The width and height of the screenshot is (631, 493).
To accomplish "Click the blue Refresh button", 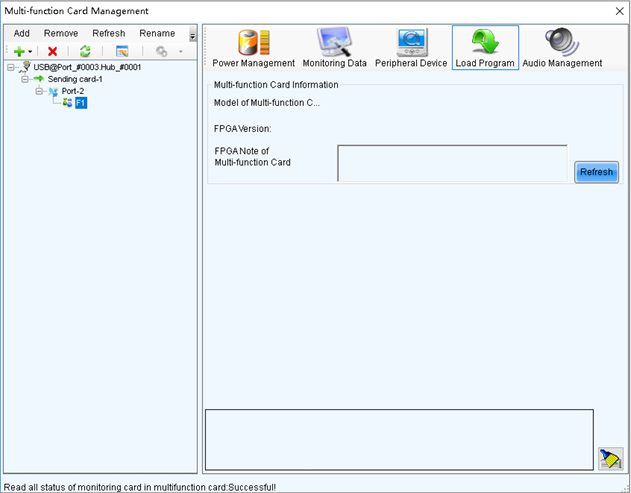I will [596, 172].
